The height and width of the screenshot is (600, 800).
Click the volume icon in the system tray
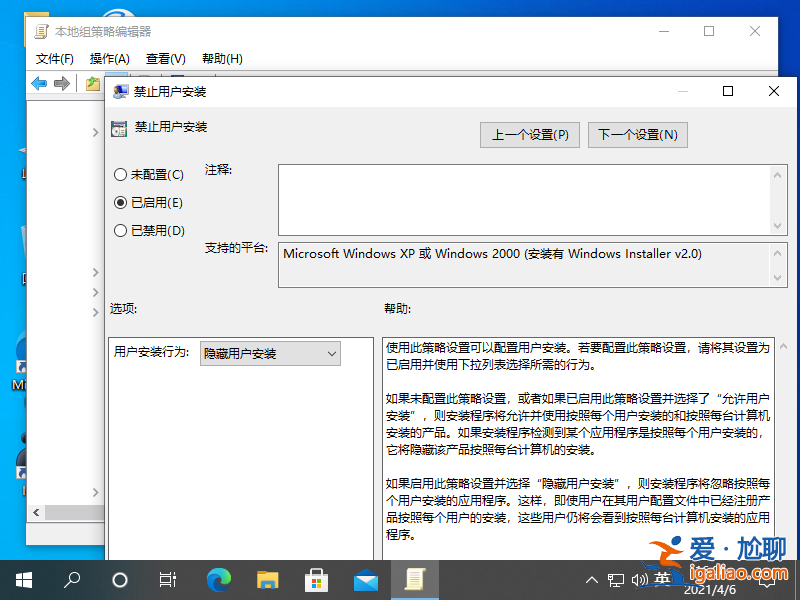(641, 580)
